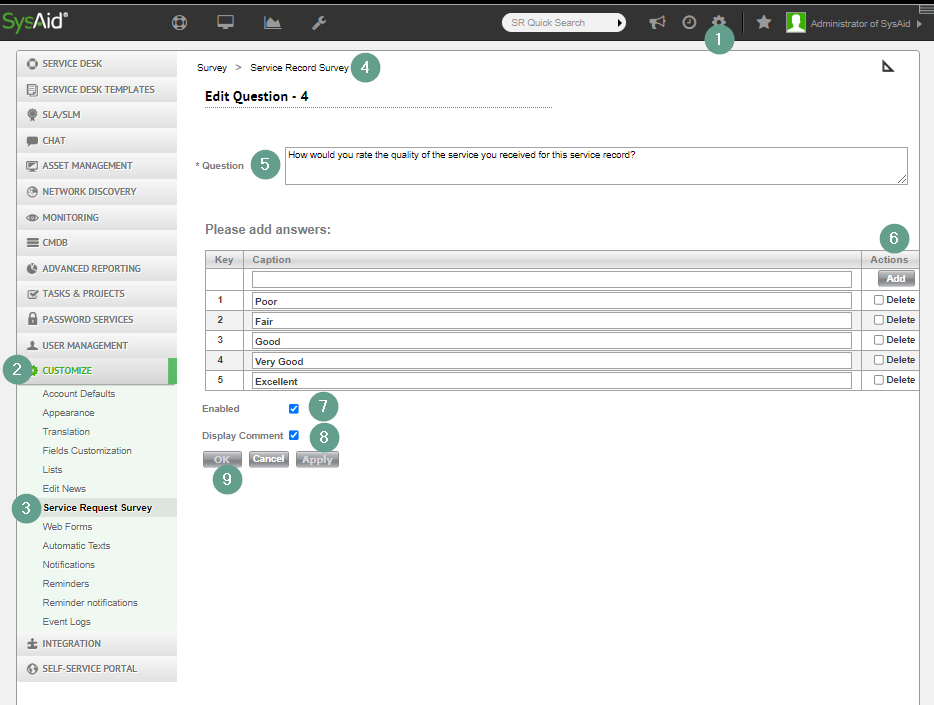Open Automatic Texts
Screen dimensions: 934x705
(76, 546)
